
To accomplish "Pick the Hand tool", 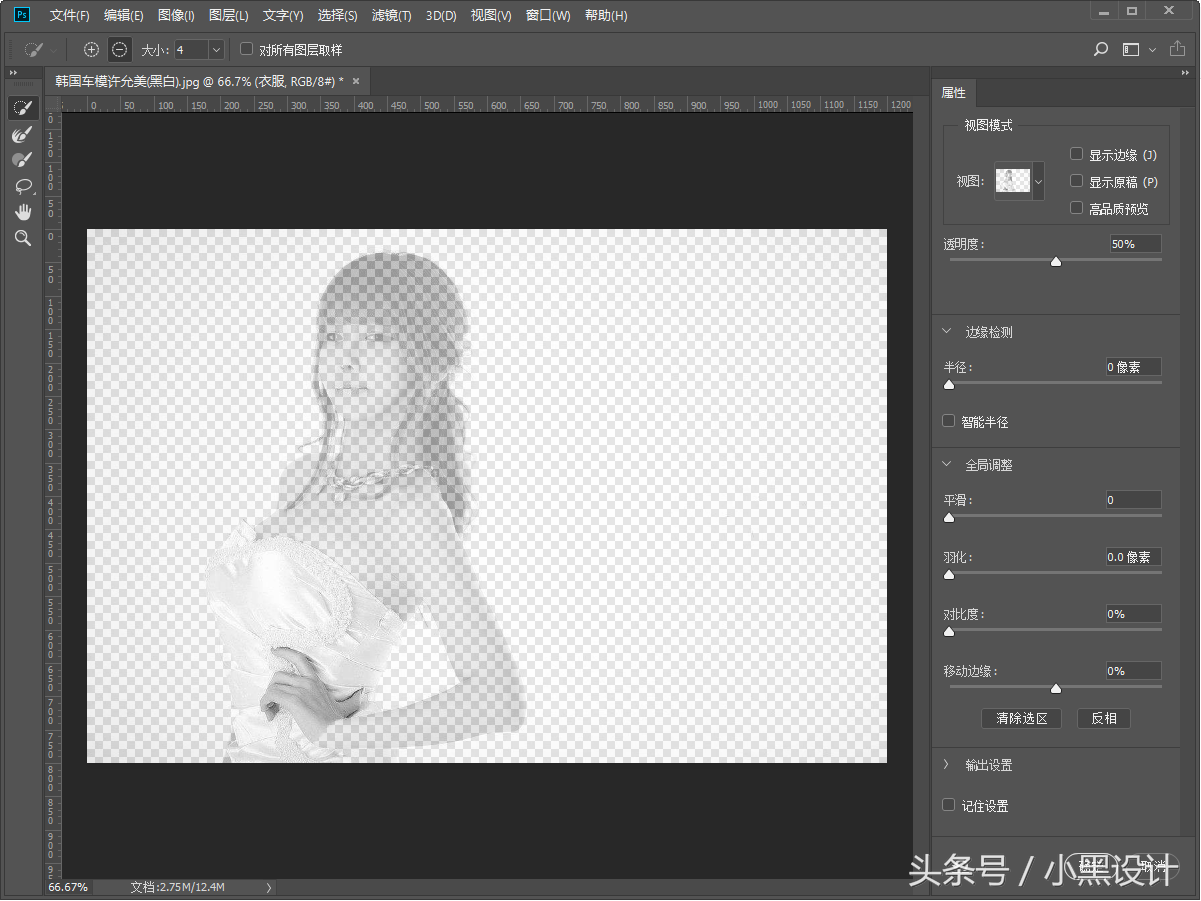I will point(22,212).
